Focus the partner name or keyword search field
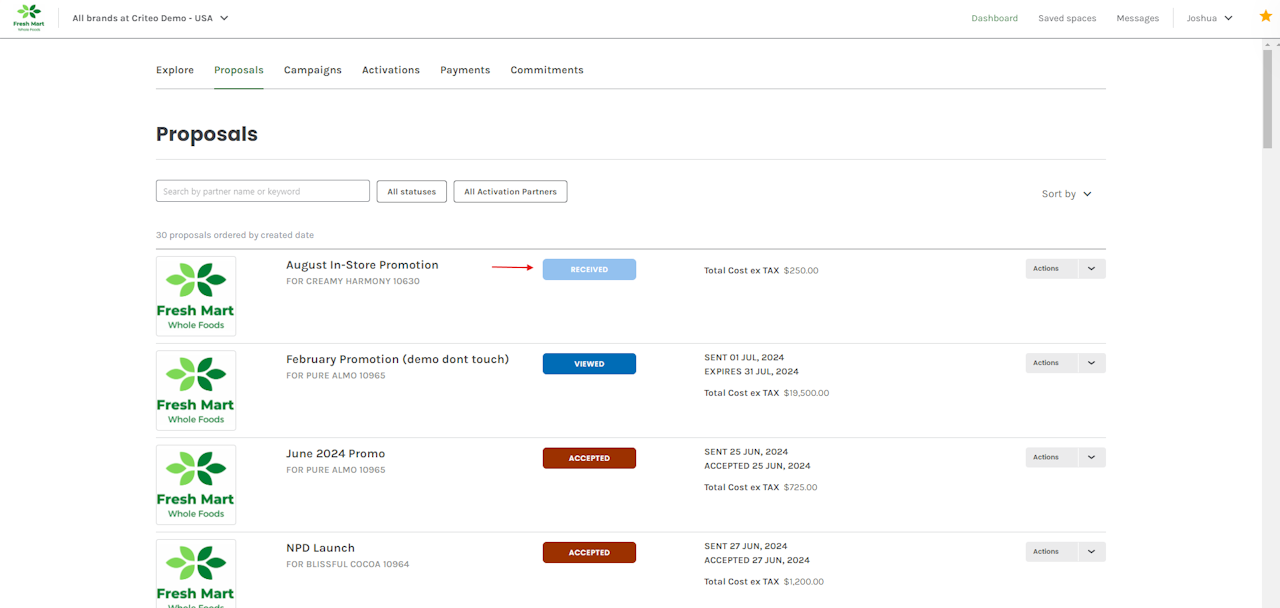This screenshot has height=608, width=1280. (x=263, y=191)
